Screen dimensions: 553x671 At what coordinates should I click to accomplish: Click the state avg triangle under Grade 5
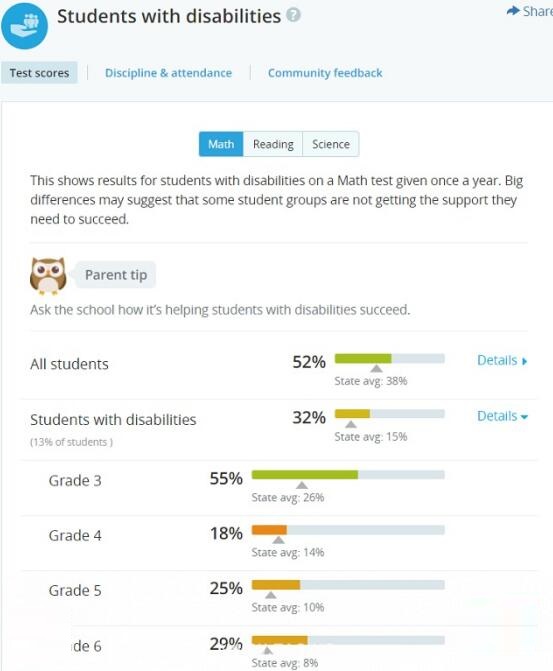point(271,595)
